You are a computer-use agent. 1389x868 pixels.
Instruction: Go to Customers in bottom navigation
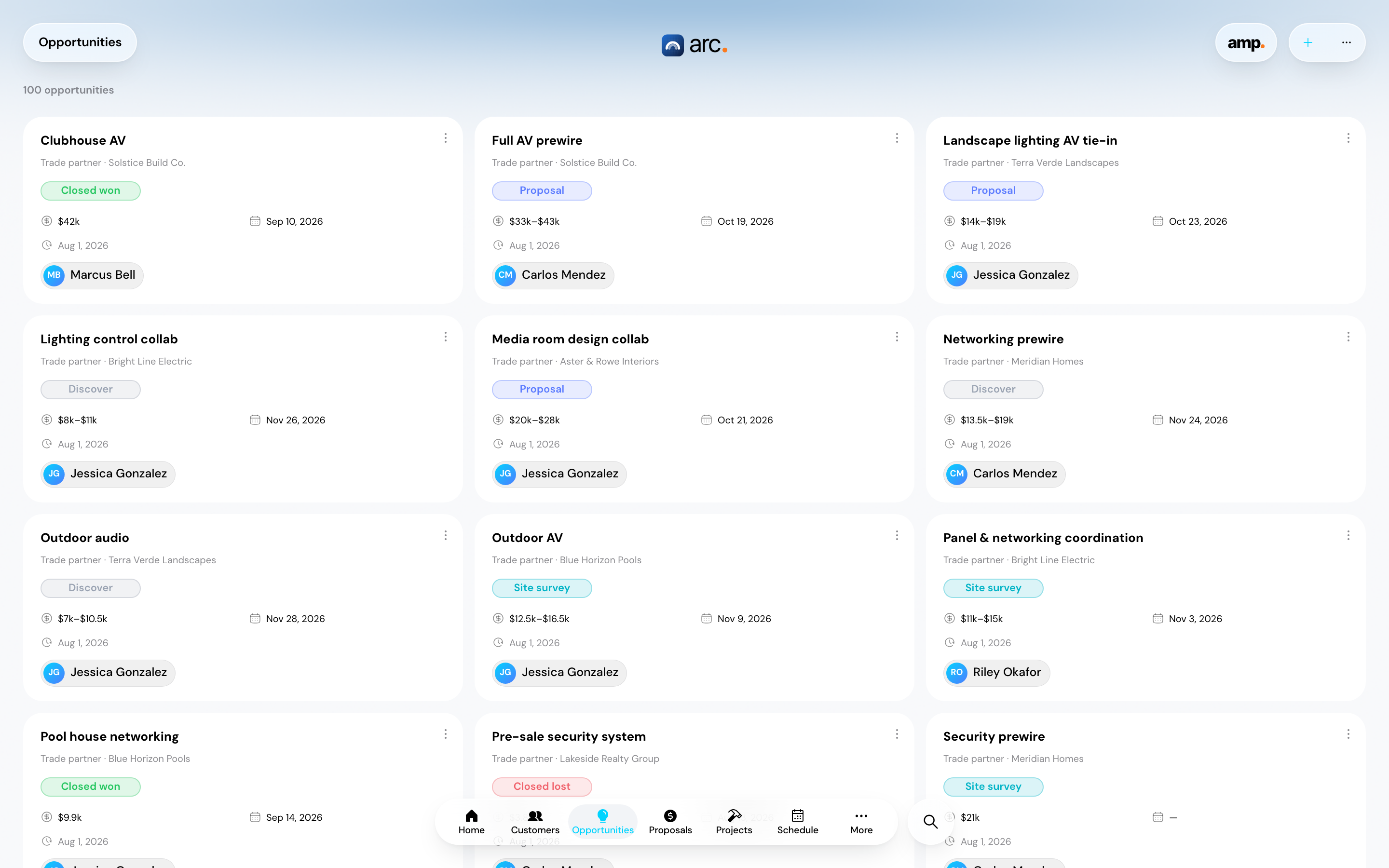[x=535, y=822]
